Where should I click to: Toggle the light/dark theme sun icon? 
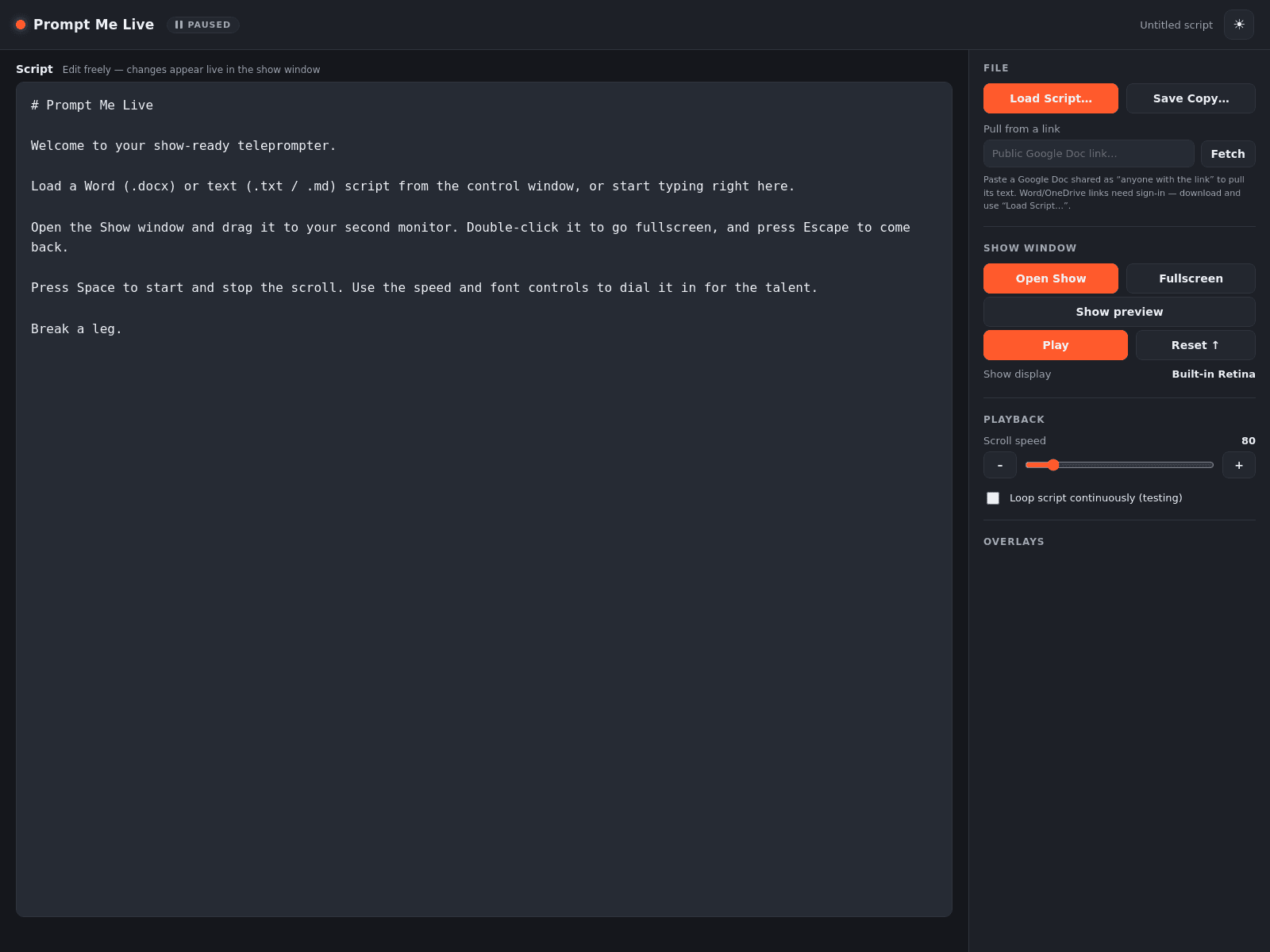coord(1238,25)
